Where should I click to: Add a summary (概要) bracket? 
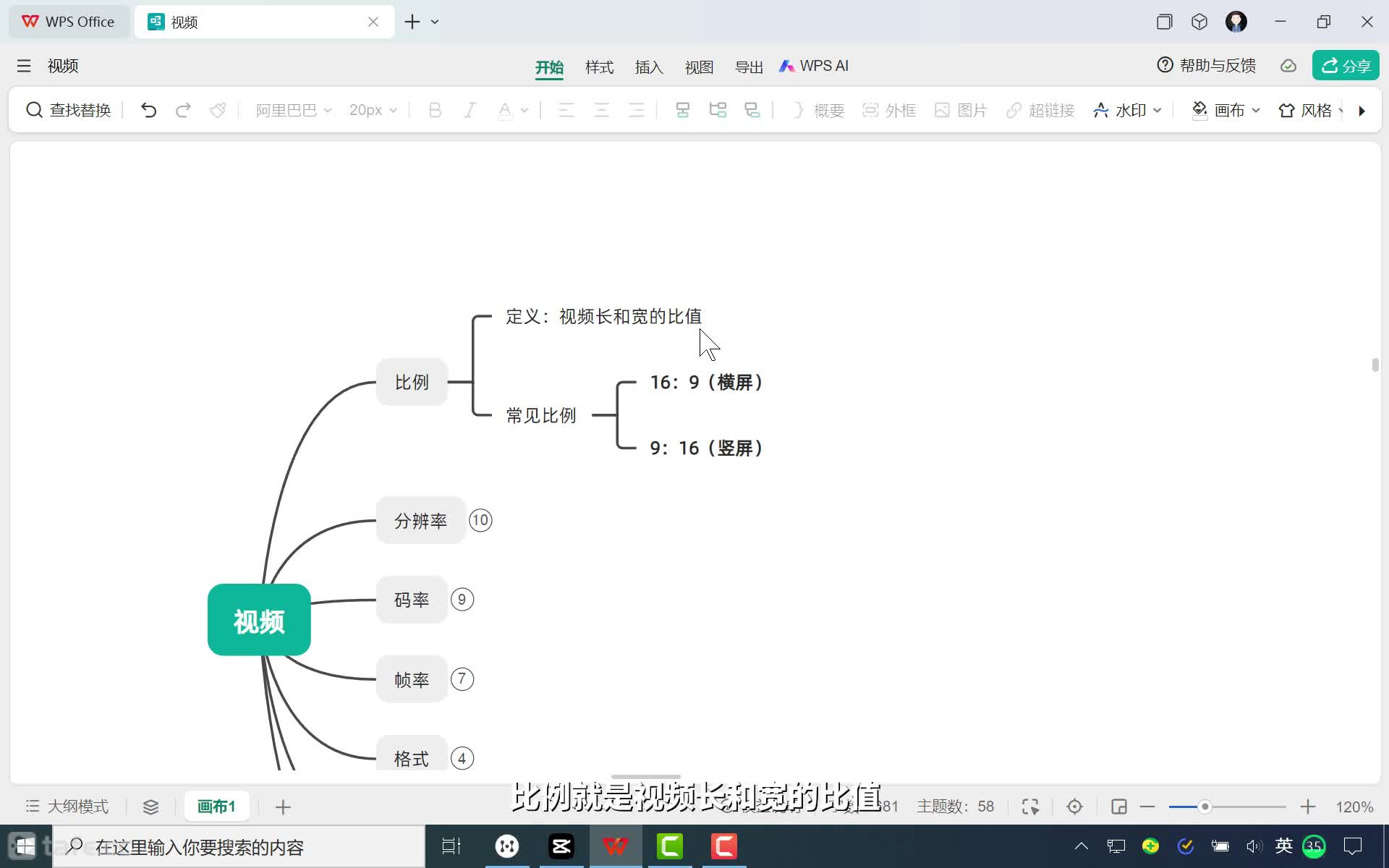click(818, 110)
